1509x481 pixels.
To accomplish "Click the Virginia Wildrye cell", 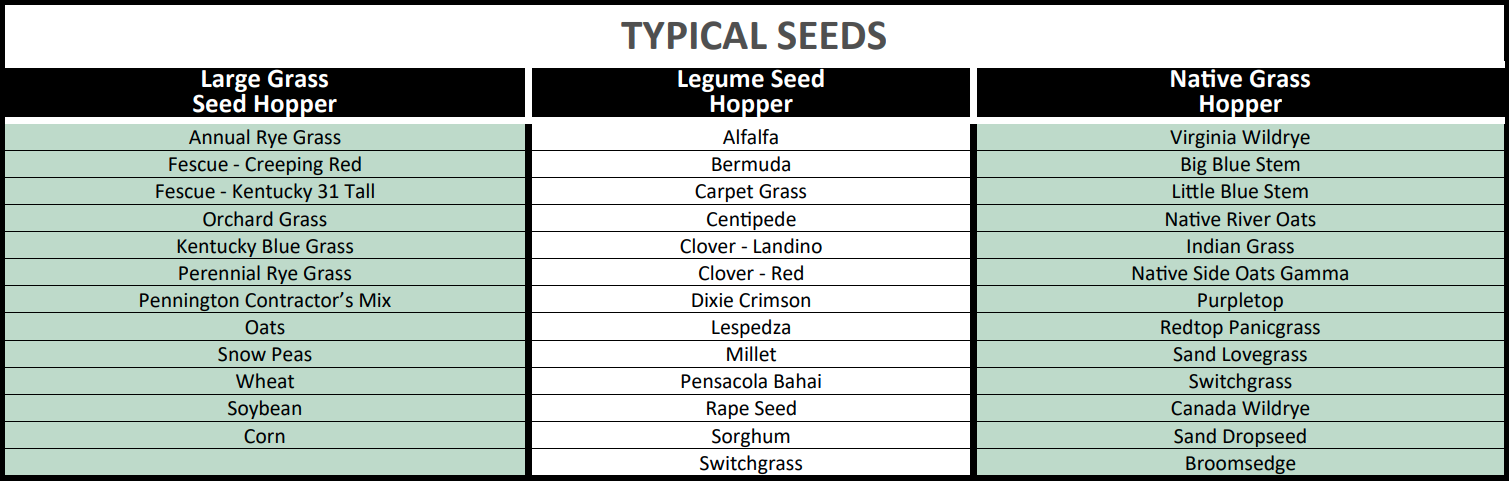I will [1240, 137].
